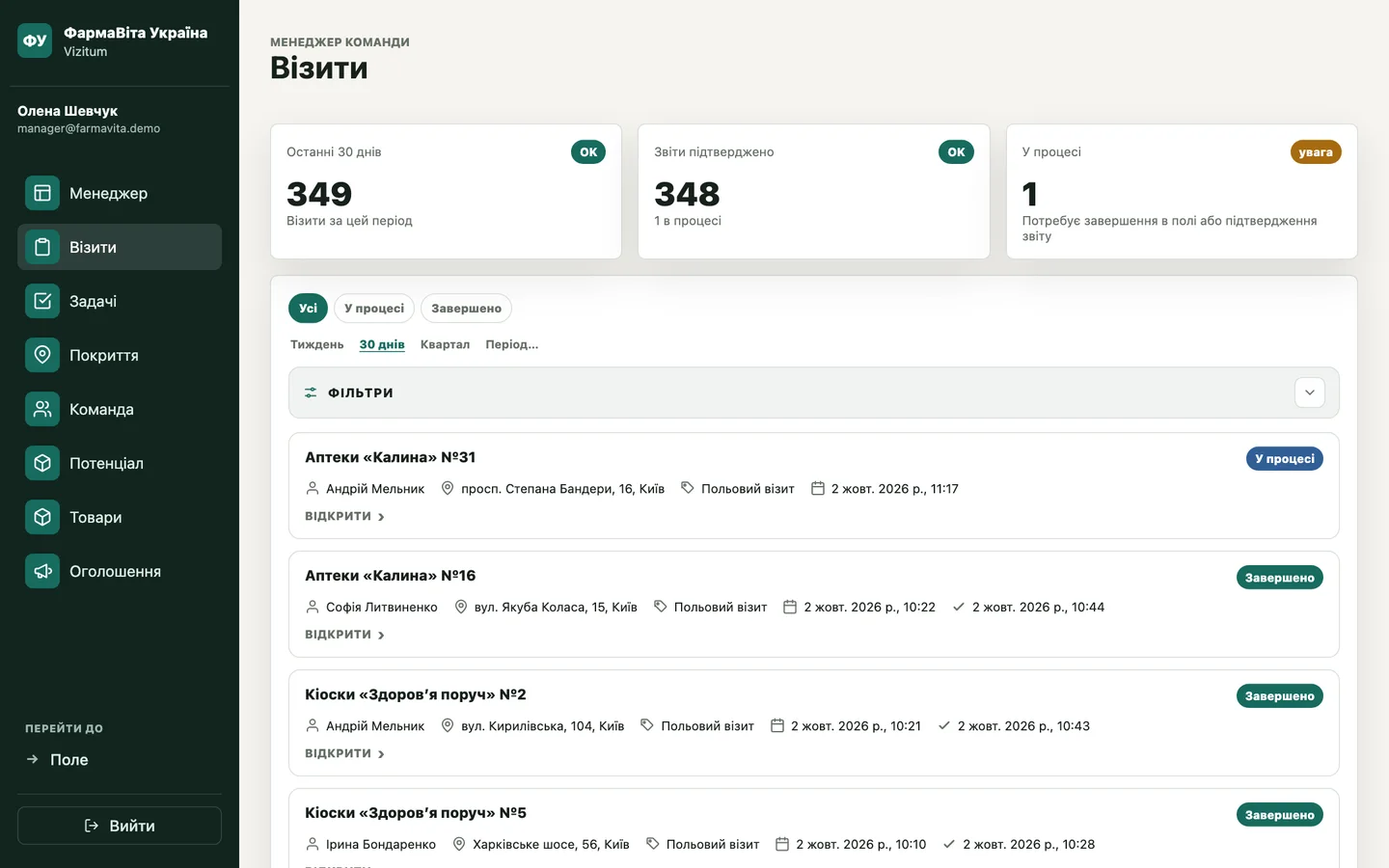Expand the filters panel chevron

(x=1310, y=393)
